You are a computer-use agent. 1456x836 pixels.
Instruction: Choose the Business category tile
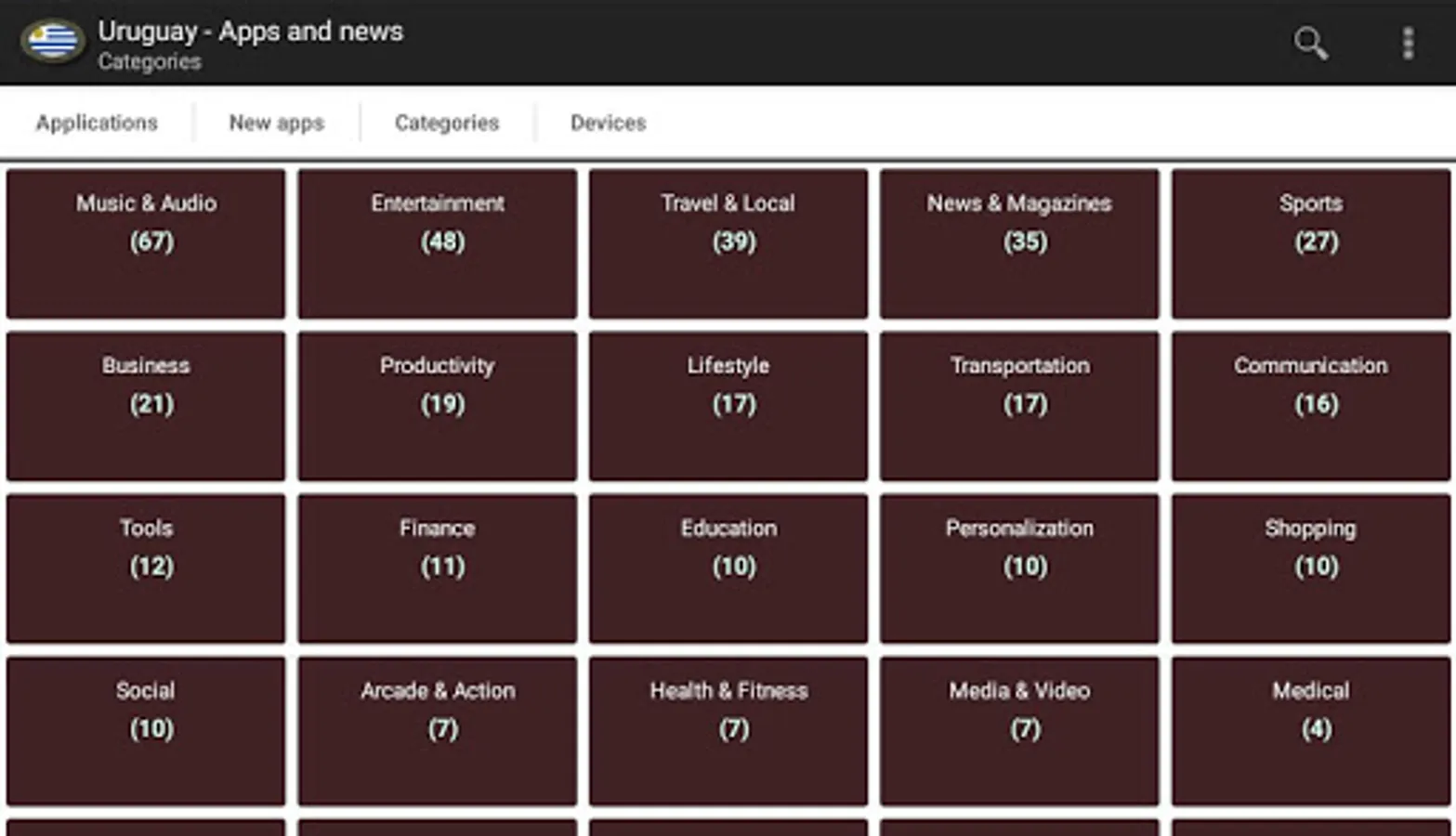pos(146,406)
